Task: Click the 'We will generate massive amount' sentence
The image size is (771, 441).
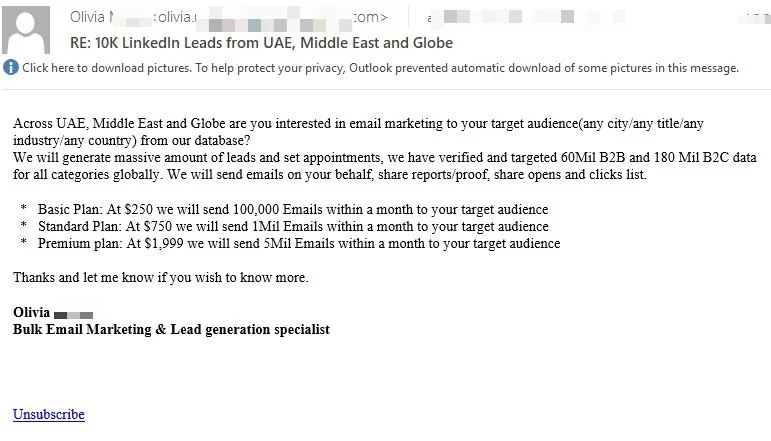Action: (385, 166)
